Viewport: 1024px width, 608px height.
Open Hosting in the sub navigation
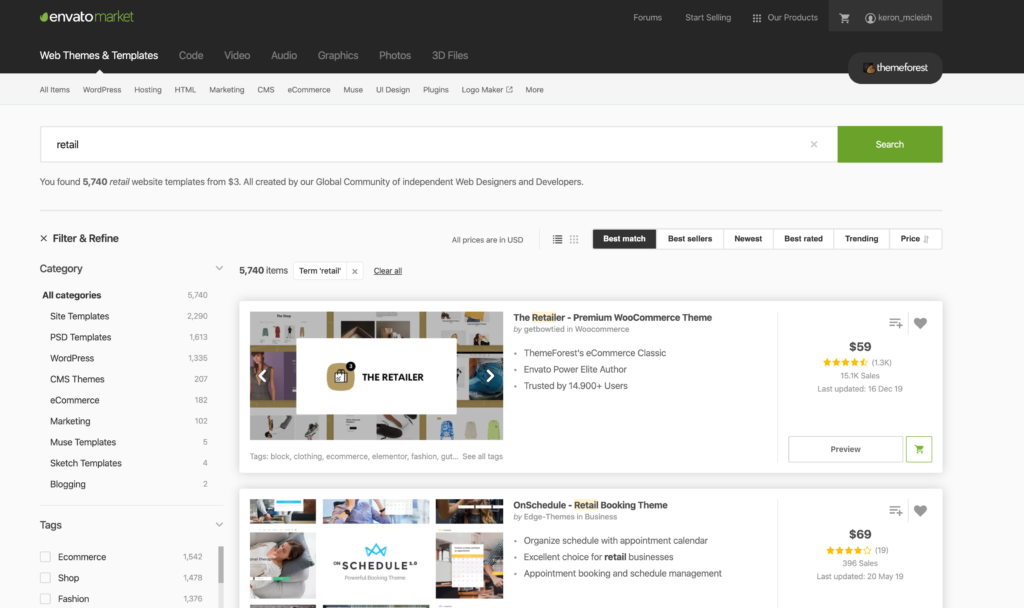148,90
